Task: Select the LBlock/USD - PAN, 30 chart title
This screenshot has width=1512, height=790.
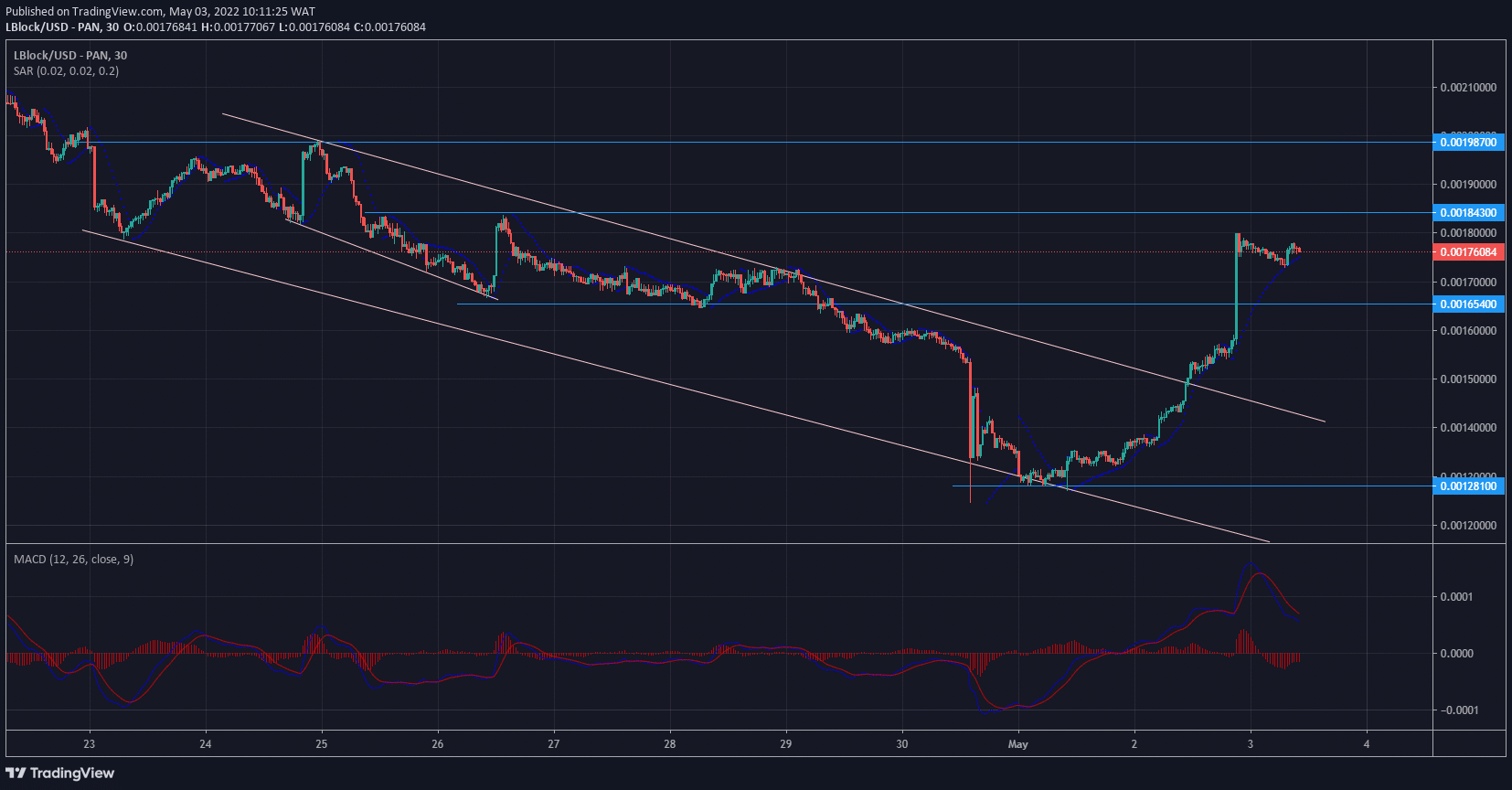Action: [70, 56]
